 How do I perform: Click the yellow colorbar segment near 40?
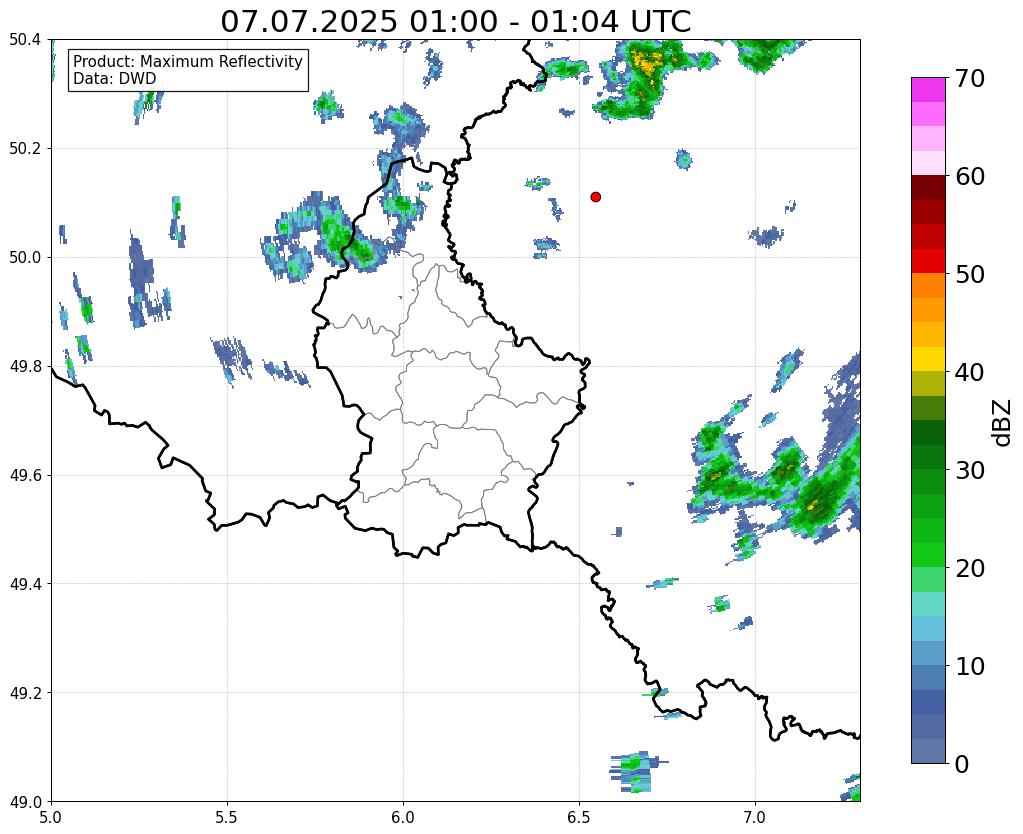928,359
